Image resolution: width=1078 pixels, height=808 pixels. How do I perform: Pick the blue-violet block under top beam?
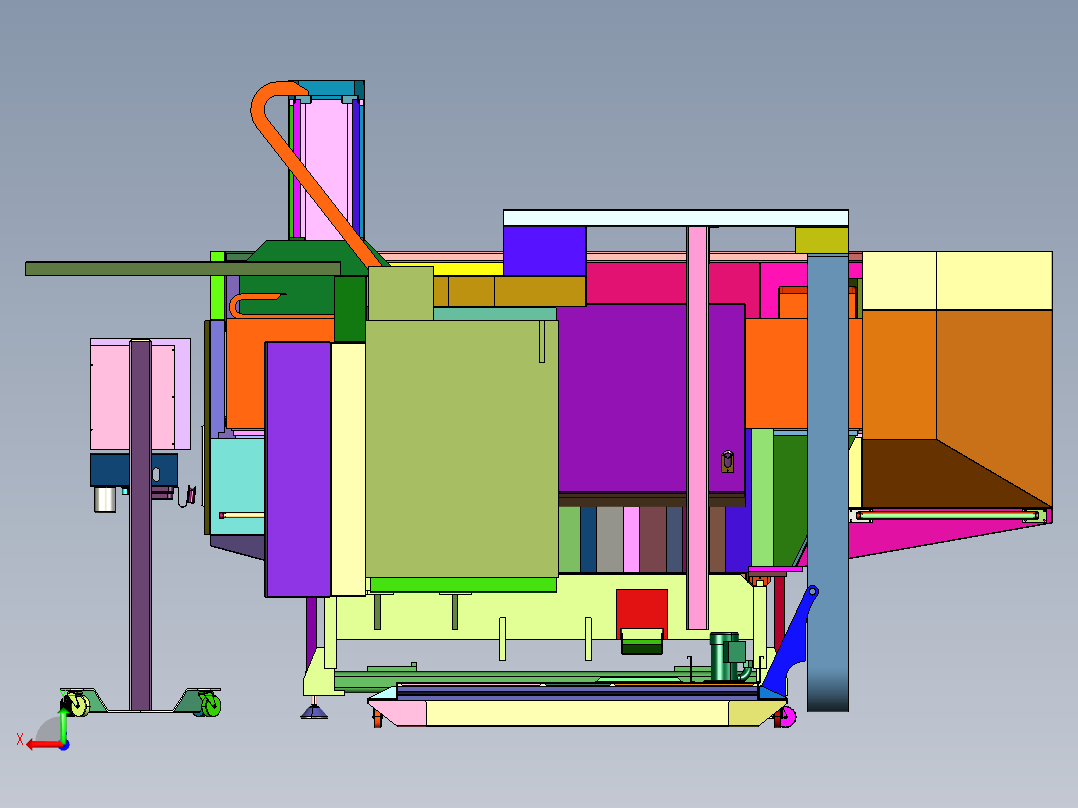544,251
